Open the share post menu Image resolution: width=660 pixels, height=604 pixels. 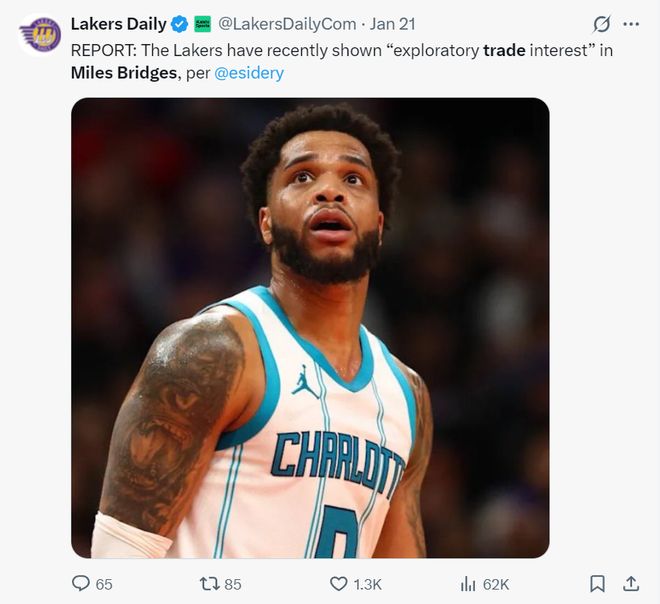[x=630, y=583]
